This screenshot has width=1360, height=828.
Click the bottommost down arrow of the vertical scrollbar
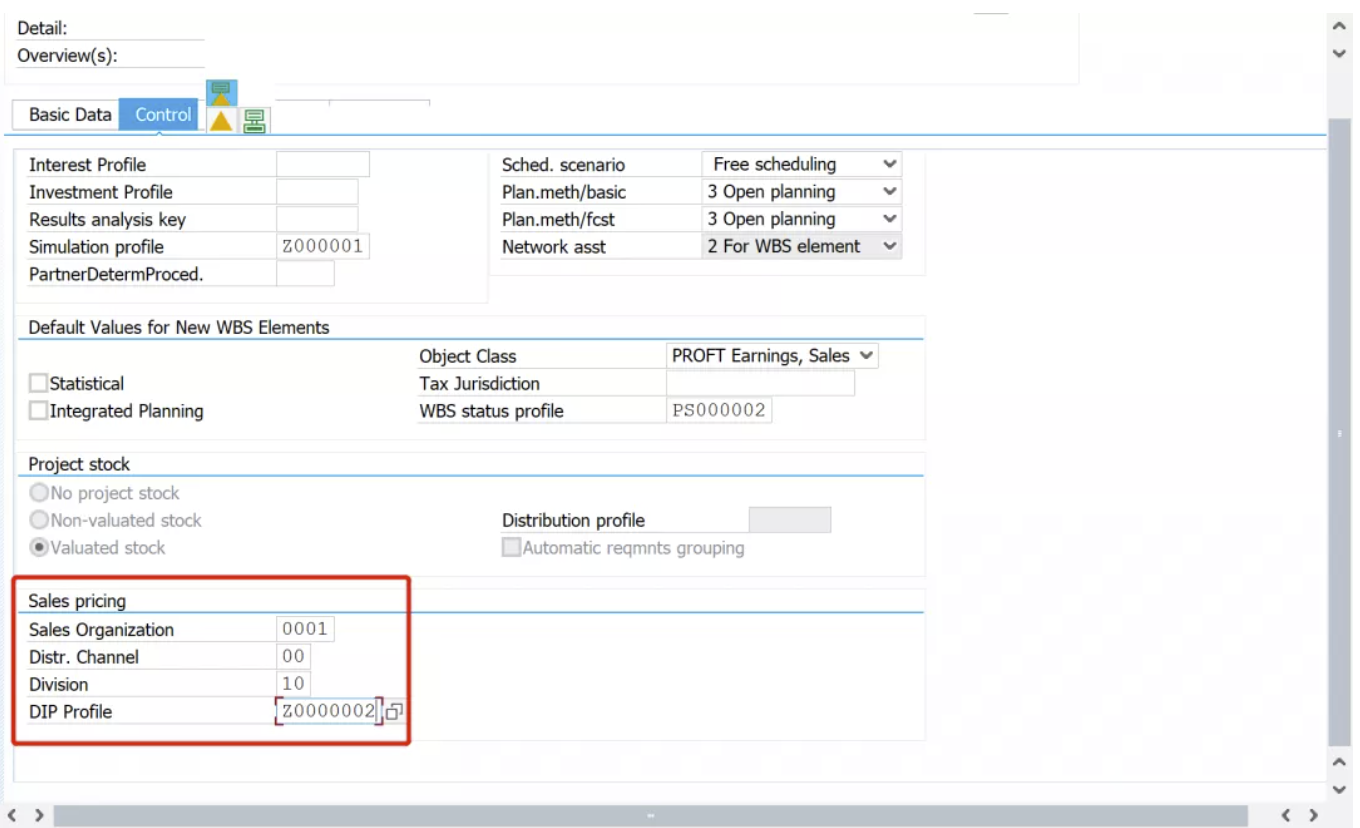tap(1340, 790)
